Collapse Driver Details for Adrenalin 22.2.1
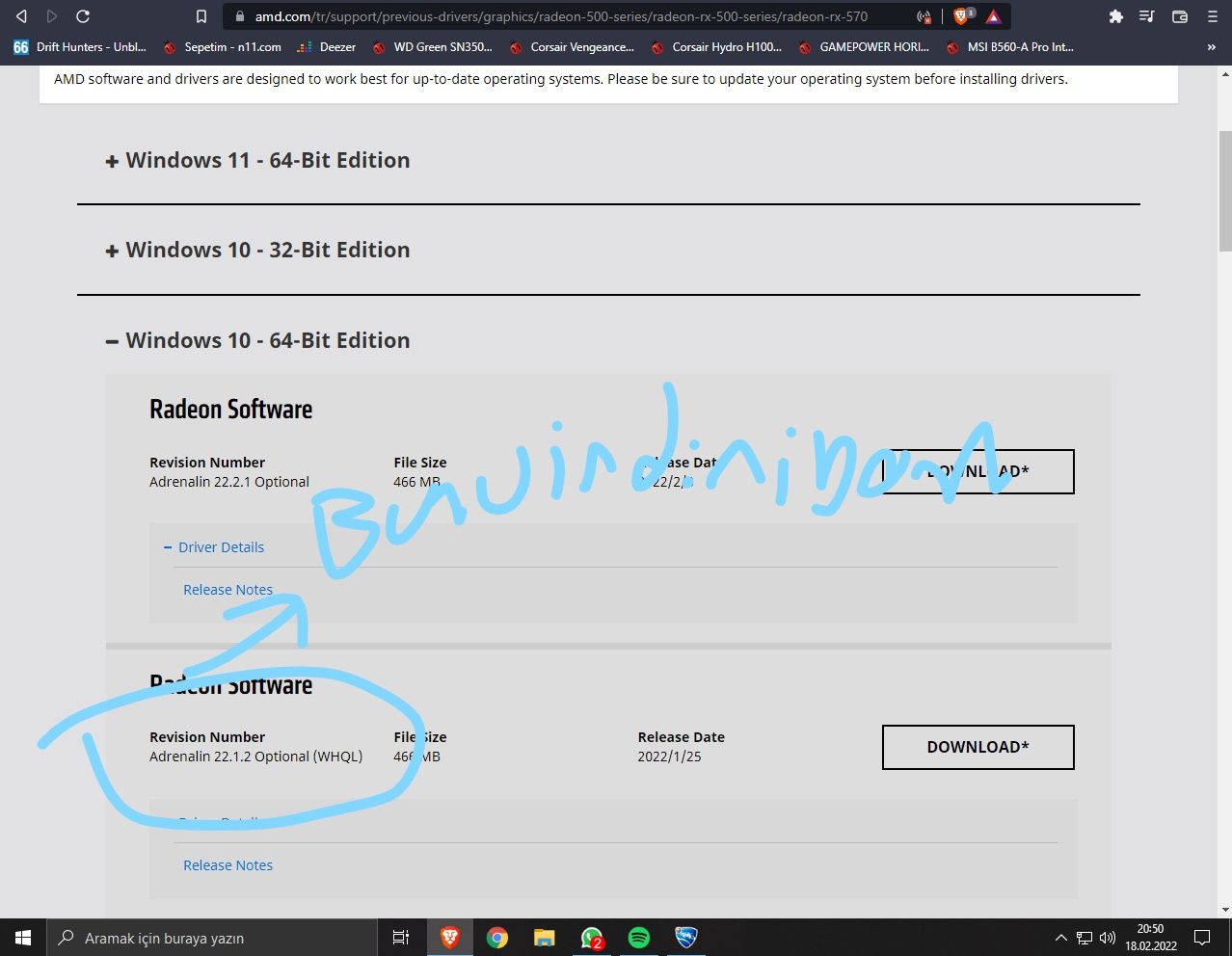This screenshot has height=956, width=1232. pyautogui.click(x=214, y=547)
